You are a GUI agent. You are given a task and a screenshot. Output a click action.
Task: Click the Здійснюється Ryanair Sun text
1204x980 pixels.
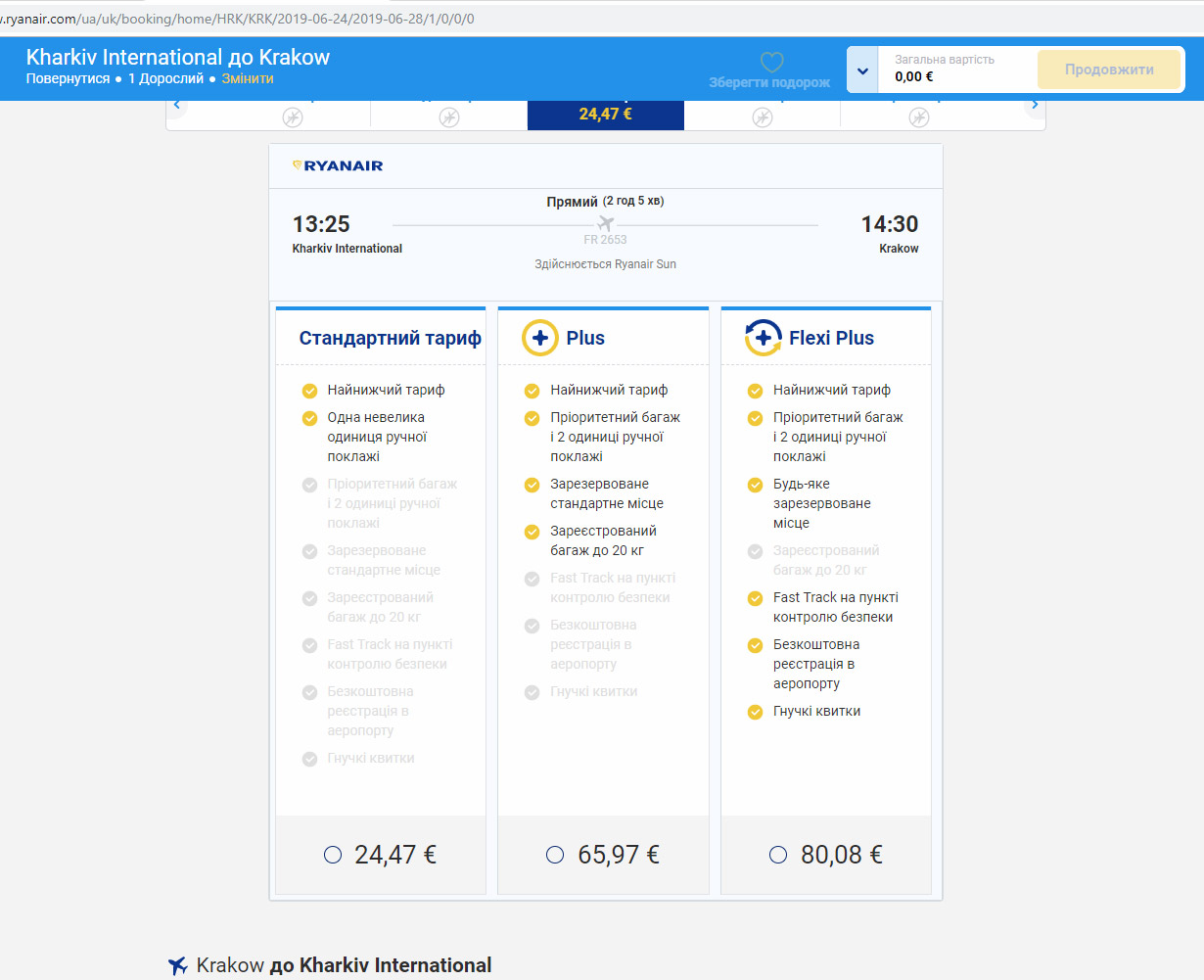coord(605,264)
